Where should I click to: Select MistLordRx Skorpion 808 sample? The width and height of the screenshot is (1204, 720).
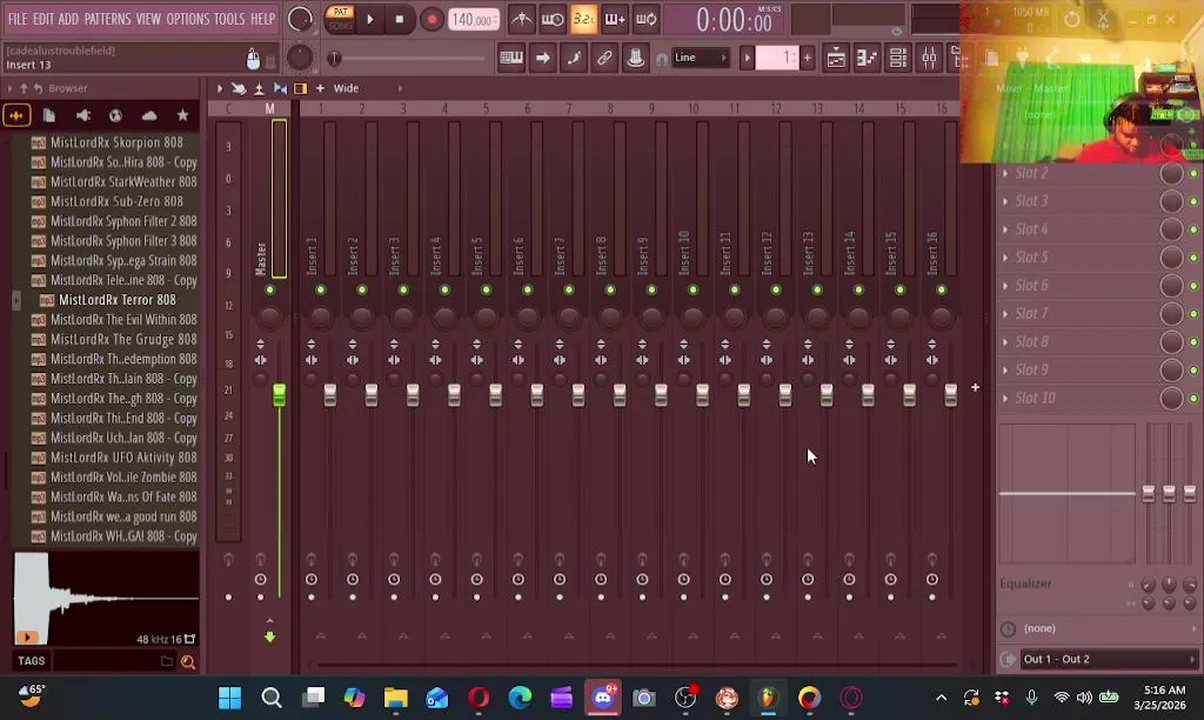(x=116, y=142)
